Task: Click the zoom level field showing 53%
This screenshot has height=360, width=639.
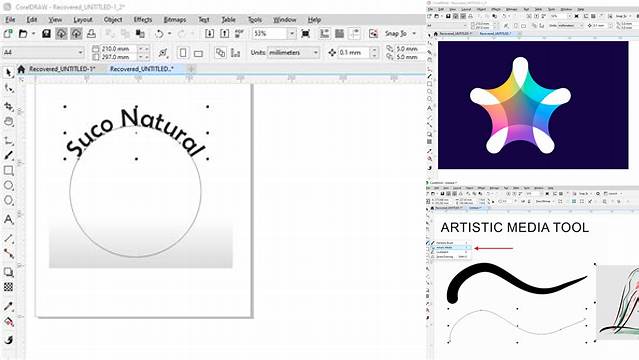Action: point(270,33)
